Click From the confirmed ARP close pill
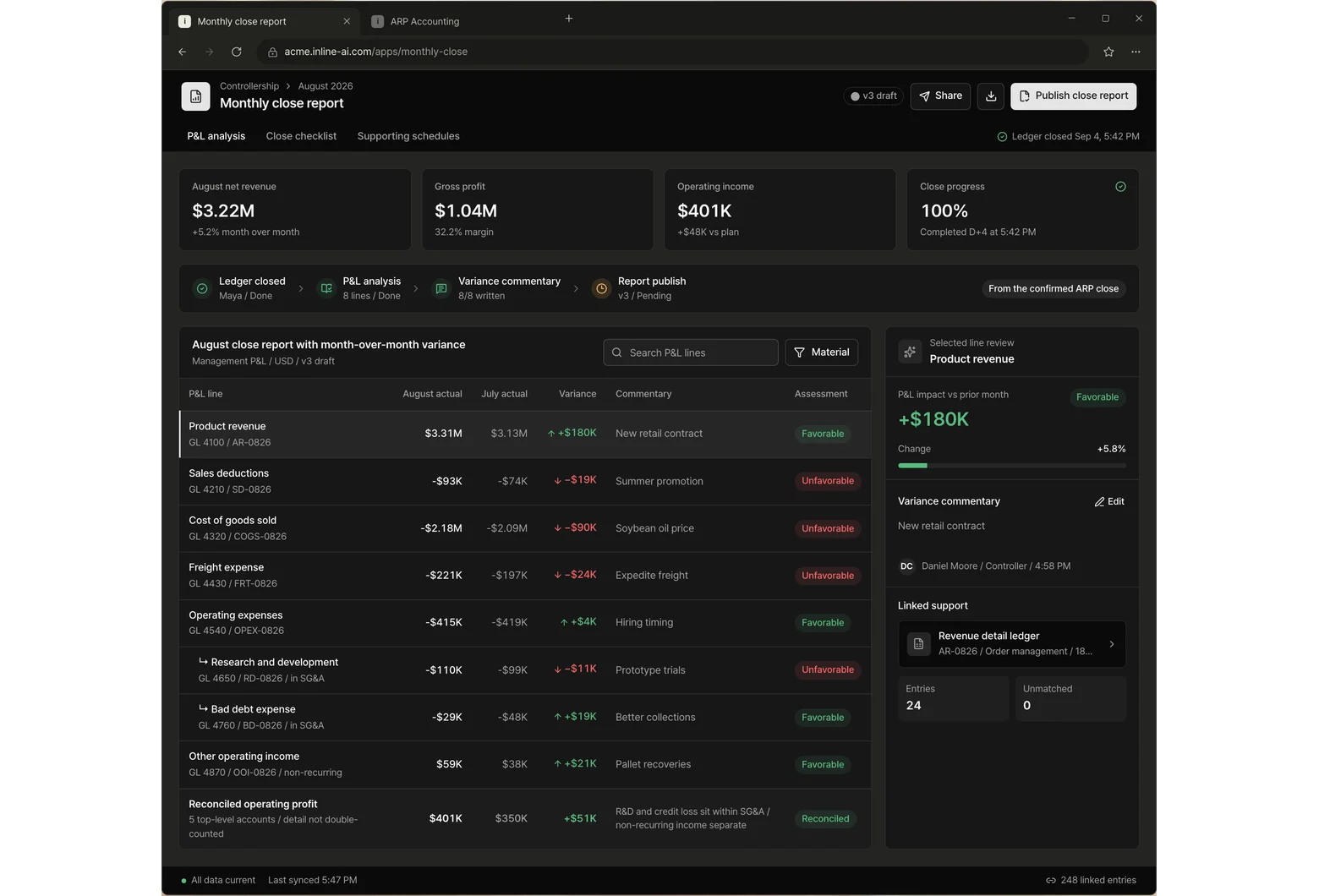The image size is (1319, 896). [1054, 289]
